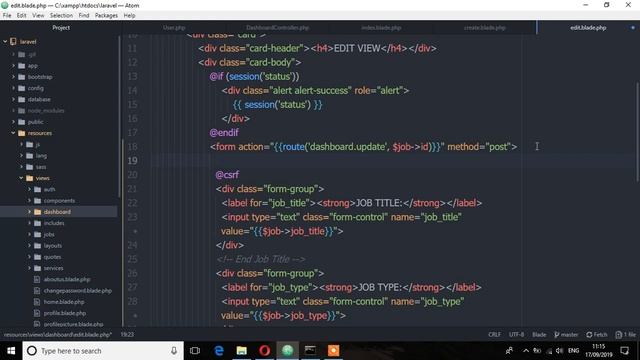Open Task View on taskbar
This screenshot has width=640, height=360.
click(195, 351)
